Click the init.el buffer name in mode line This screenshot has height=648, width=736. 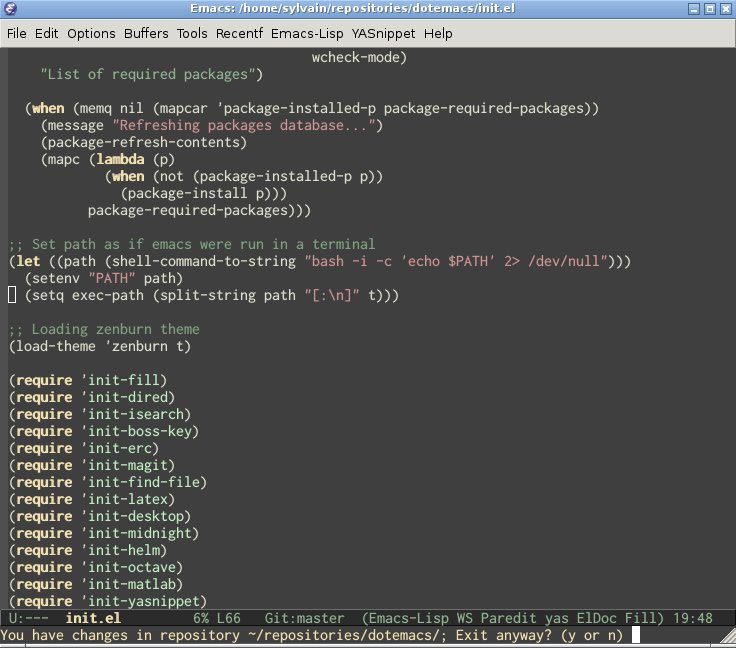point(93,618)
